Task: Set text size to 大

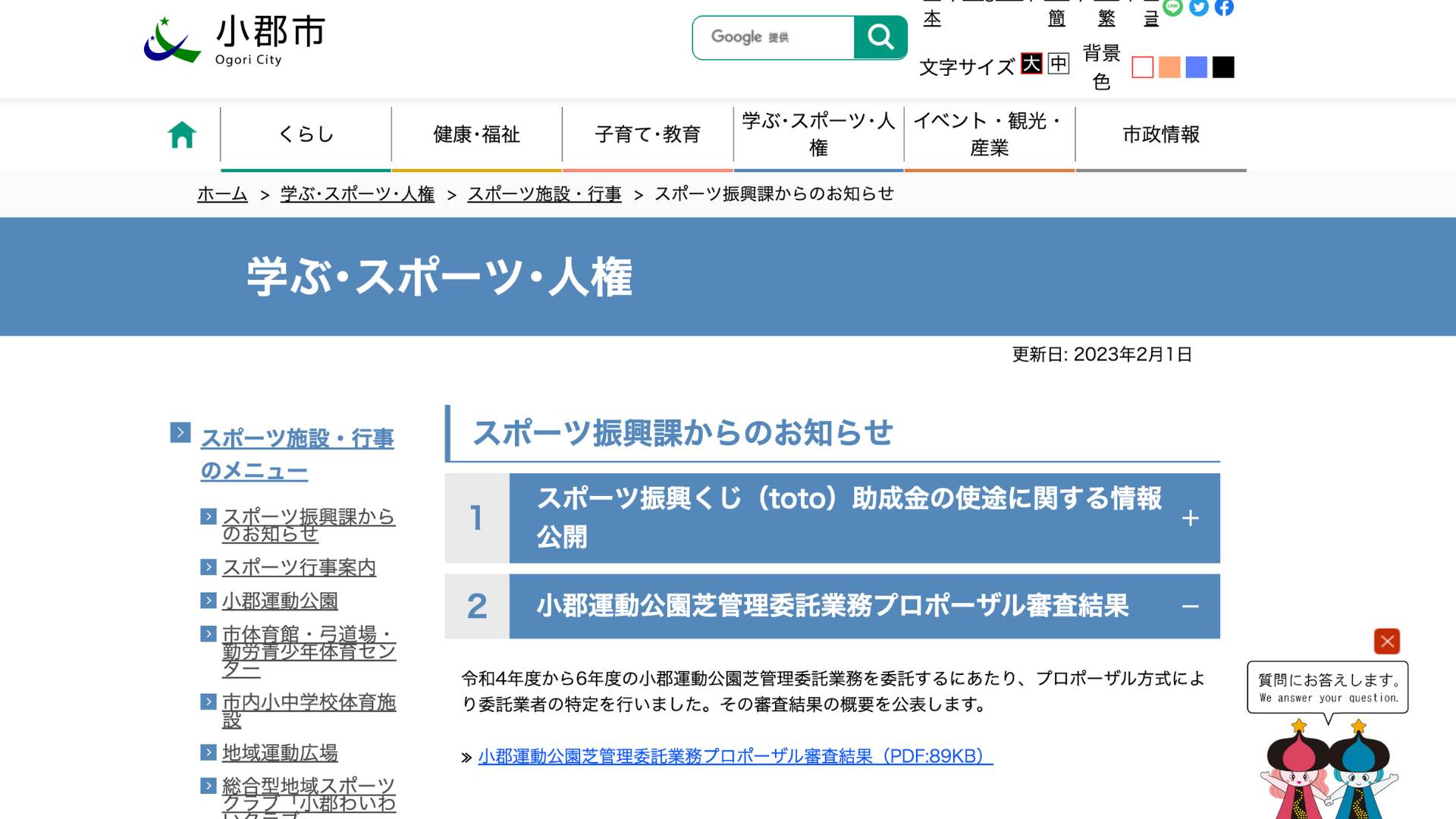Action: (x=1031, y=64)
